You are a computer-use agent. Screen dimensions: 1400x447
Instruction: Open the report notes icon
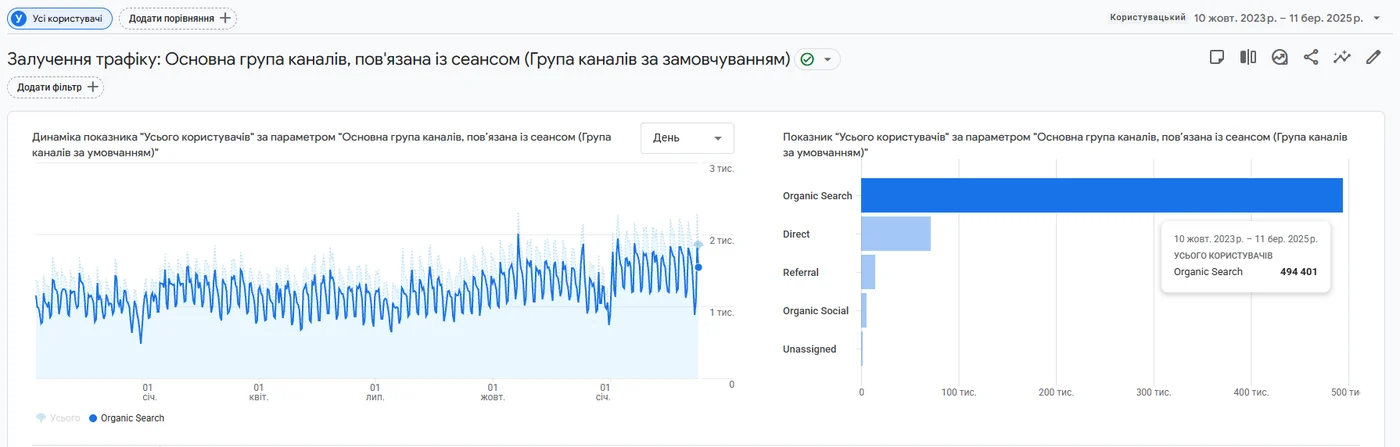[x=1217, y=57]
